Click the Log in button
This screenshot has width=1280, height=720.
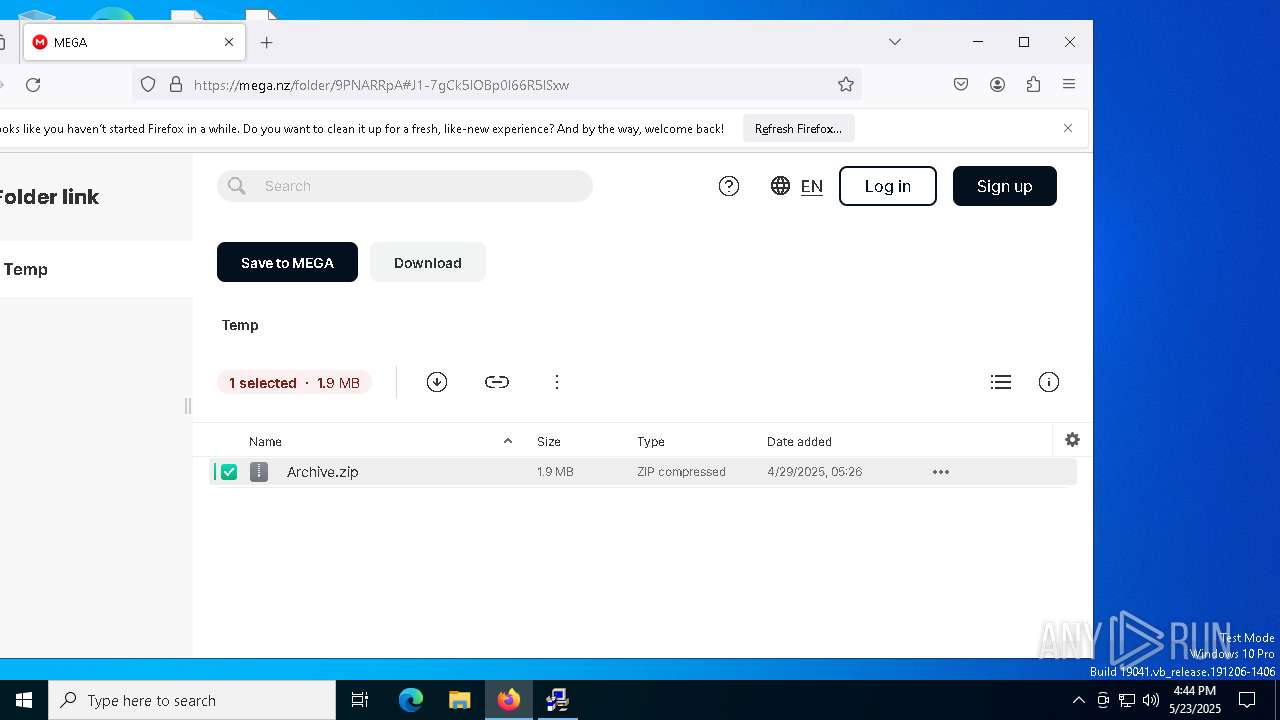click(x=888, y=186)
